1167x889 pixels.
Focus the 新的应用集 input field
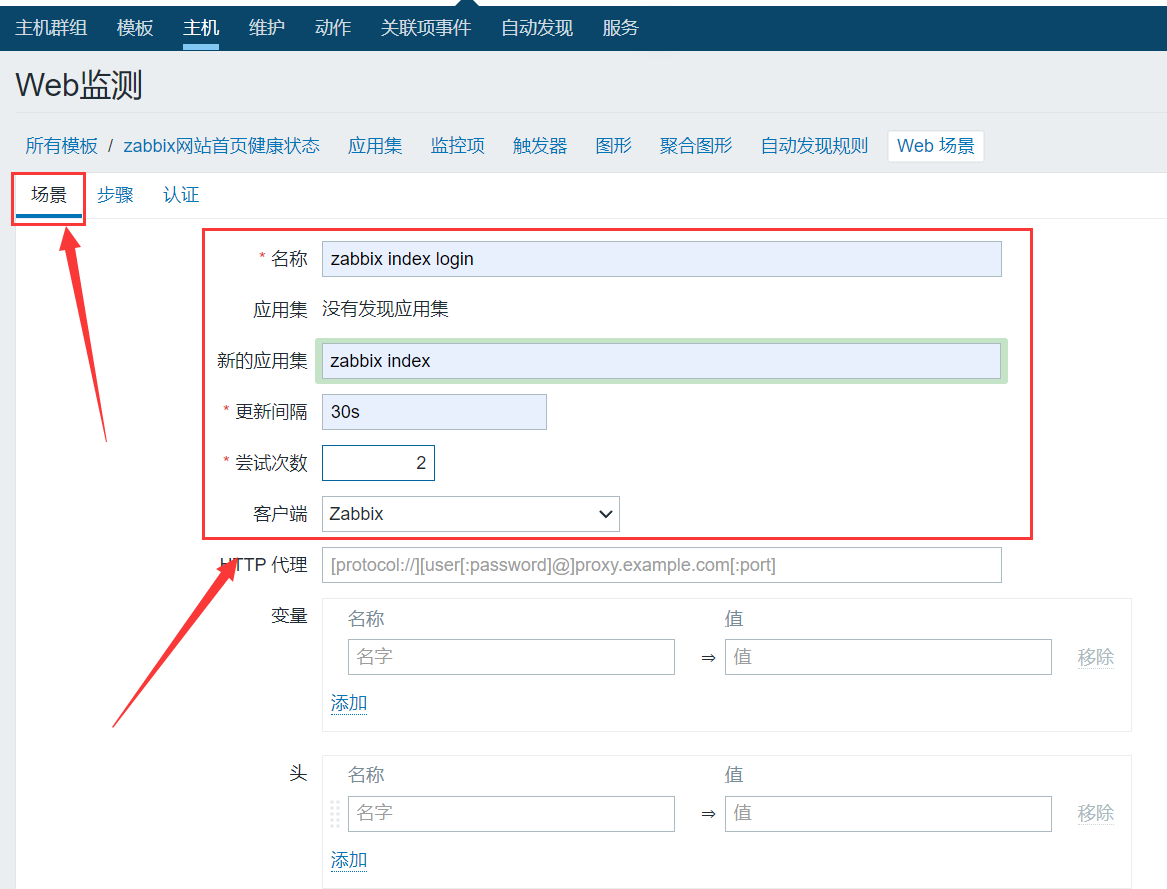[662, 361]
